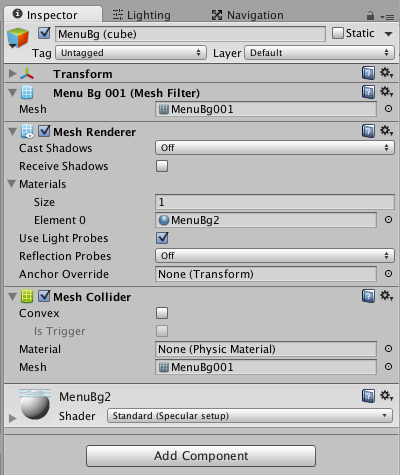Click the Mesh Collider component icon
400x475 pixels.
coord(27,296)
